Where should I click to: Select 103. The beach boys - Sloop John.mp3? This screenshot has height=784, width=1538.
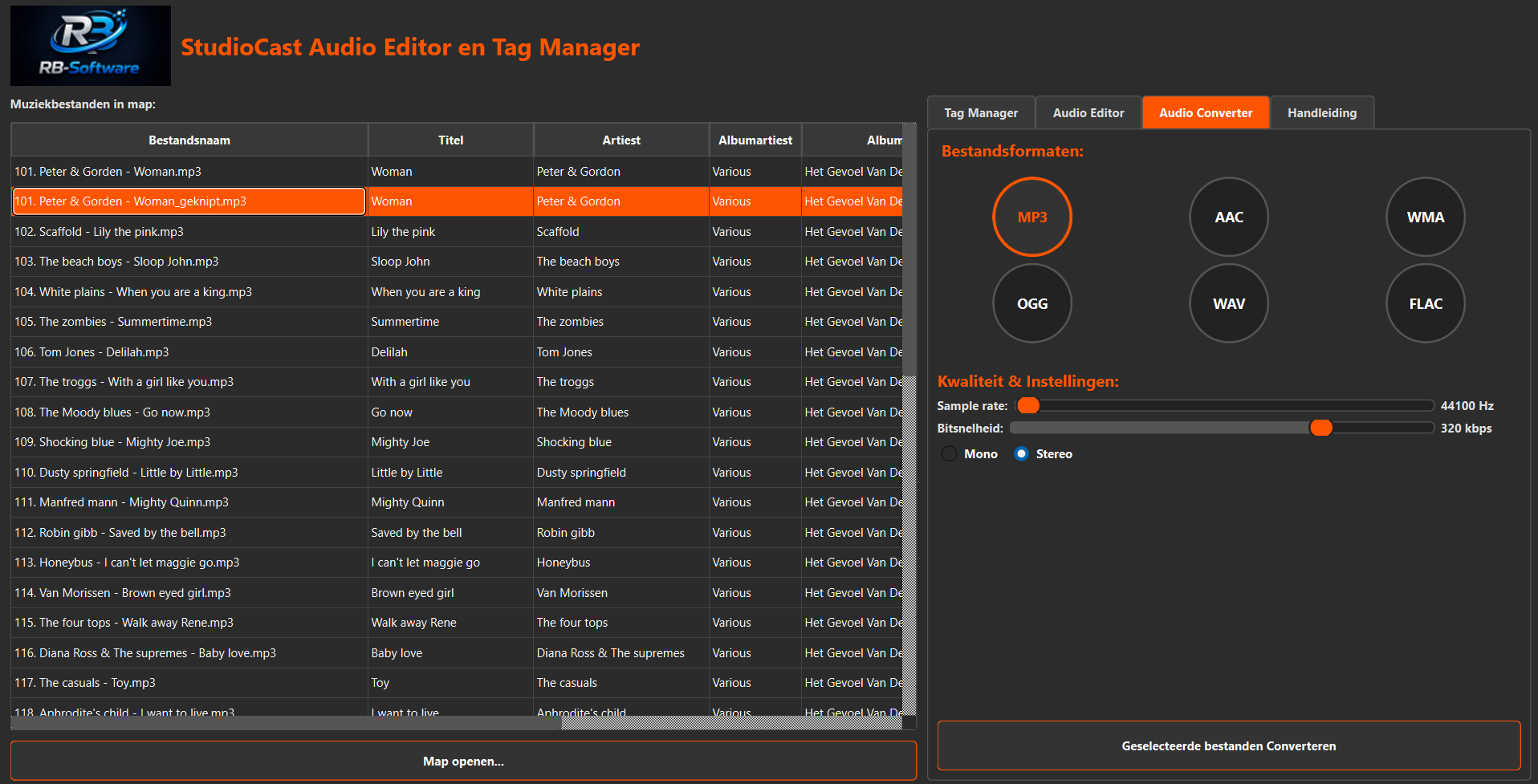(189, 262)
